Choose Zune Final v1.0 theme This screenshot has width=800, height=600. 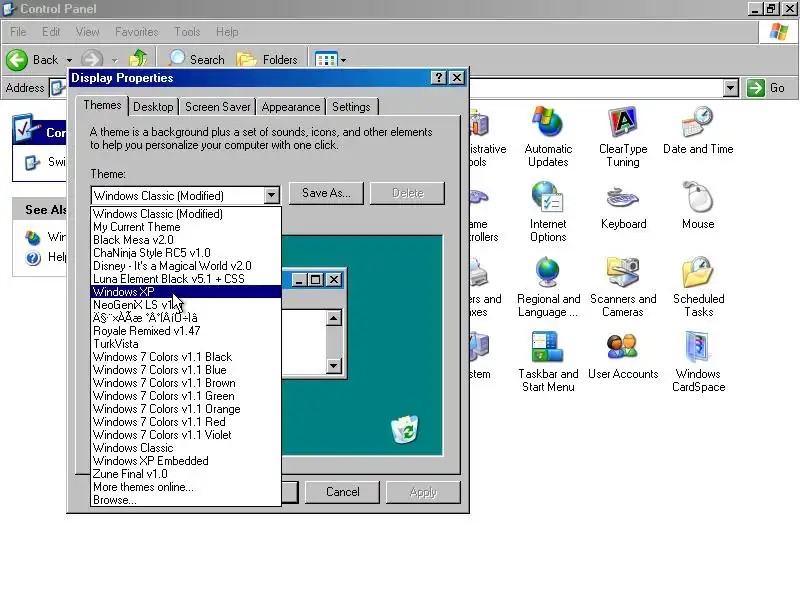pos(186,474)
